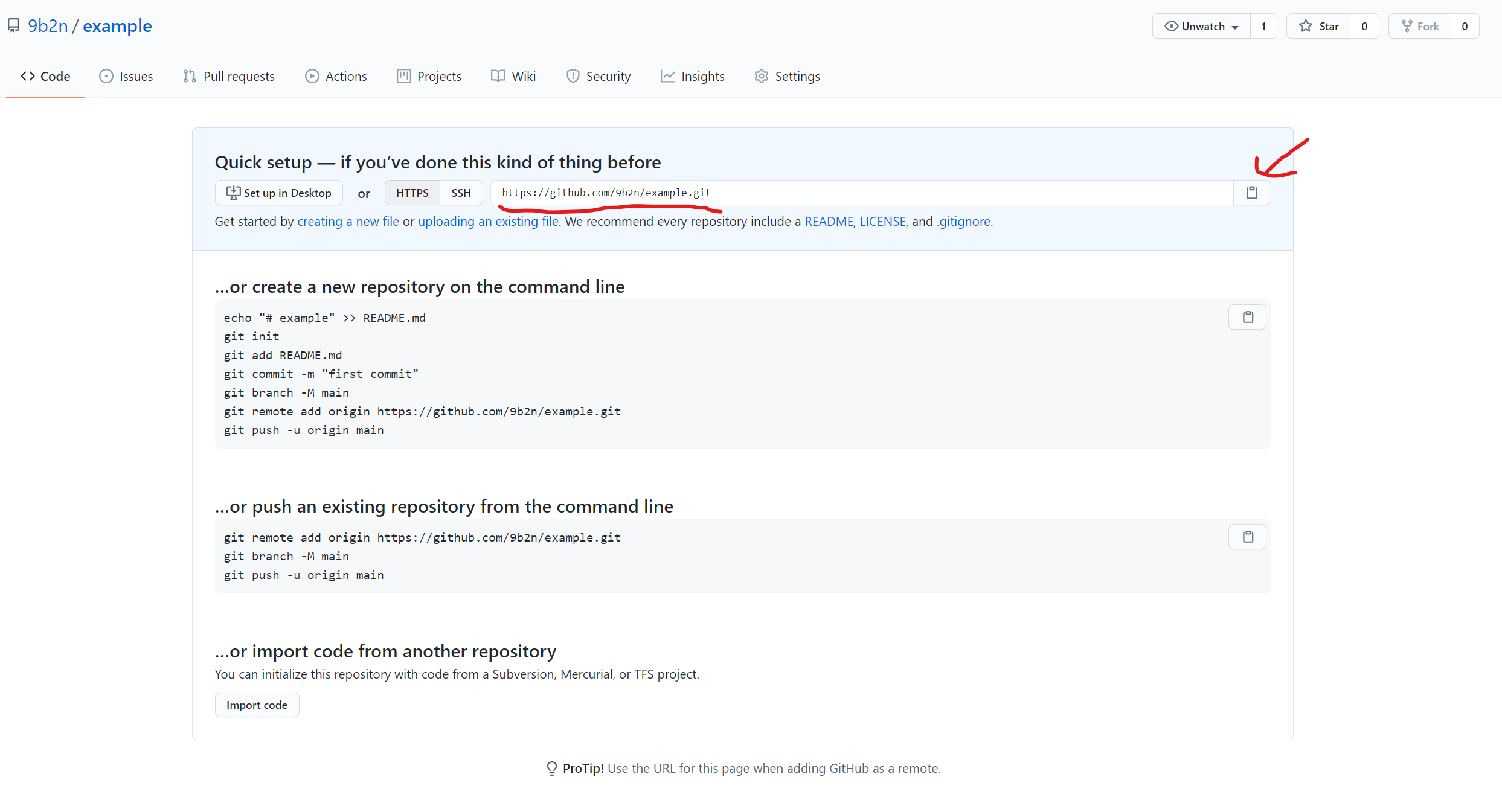Click the eye icon in Unwatch
Viewport: 1502px width, 812px height.
click(1171, 26)
